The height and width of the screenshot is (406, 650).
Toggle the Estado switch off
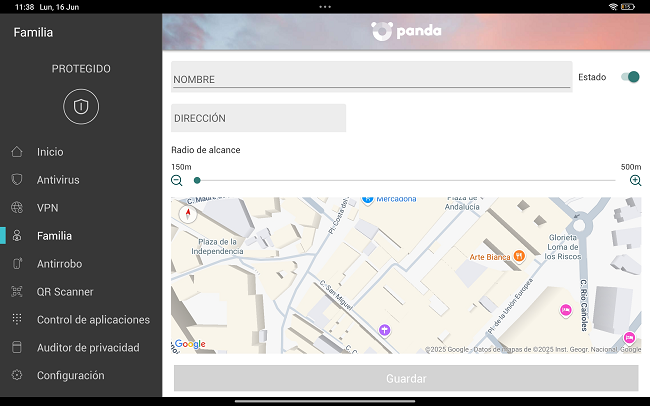(x=630, y=77)
